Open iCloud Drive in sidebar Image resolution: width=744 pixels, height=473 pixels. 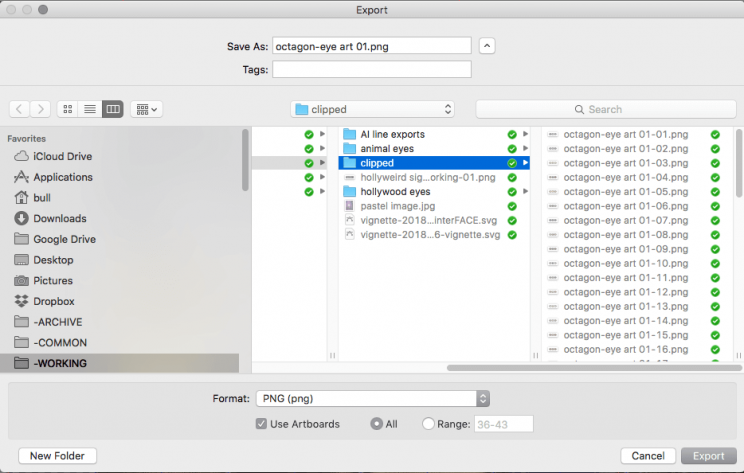[x=61, y=156]
